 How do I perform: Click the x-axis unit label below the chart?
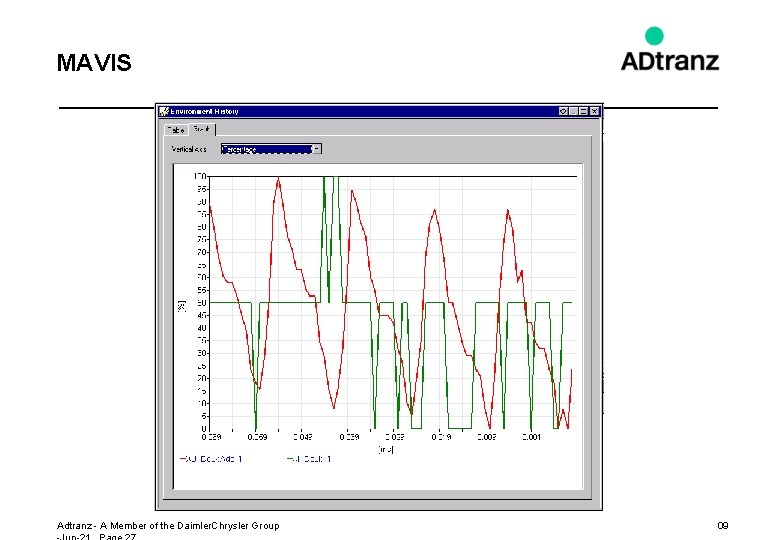[386, 449]
